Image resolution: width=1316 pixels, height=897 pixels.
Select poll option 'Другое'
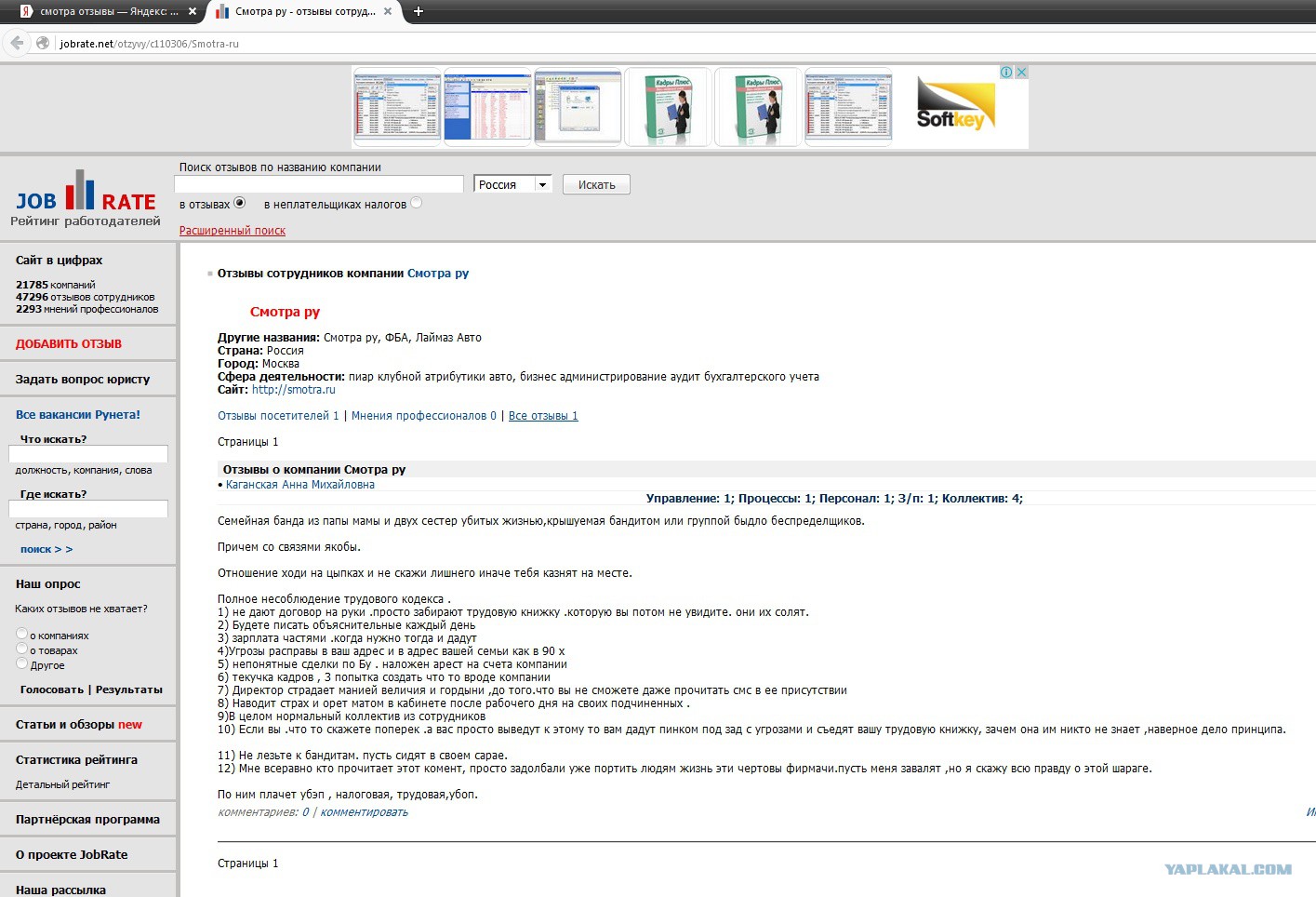[22, 664]
